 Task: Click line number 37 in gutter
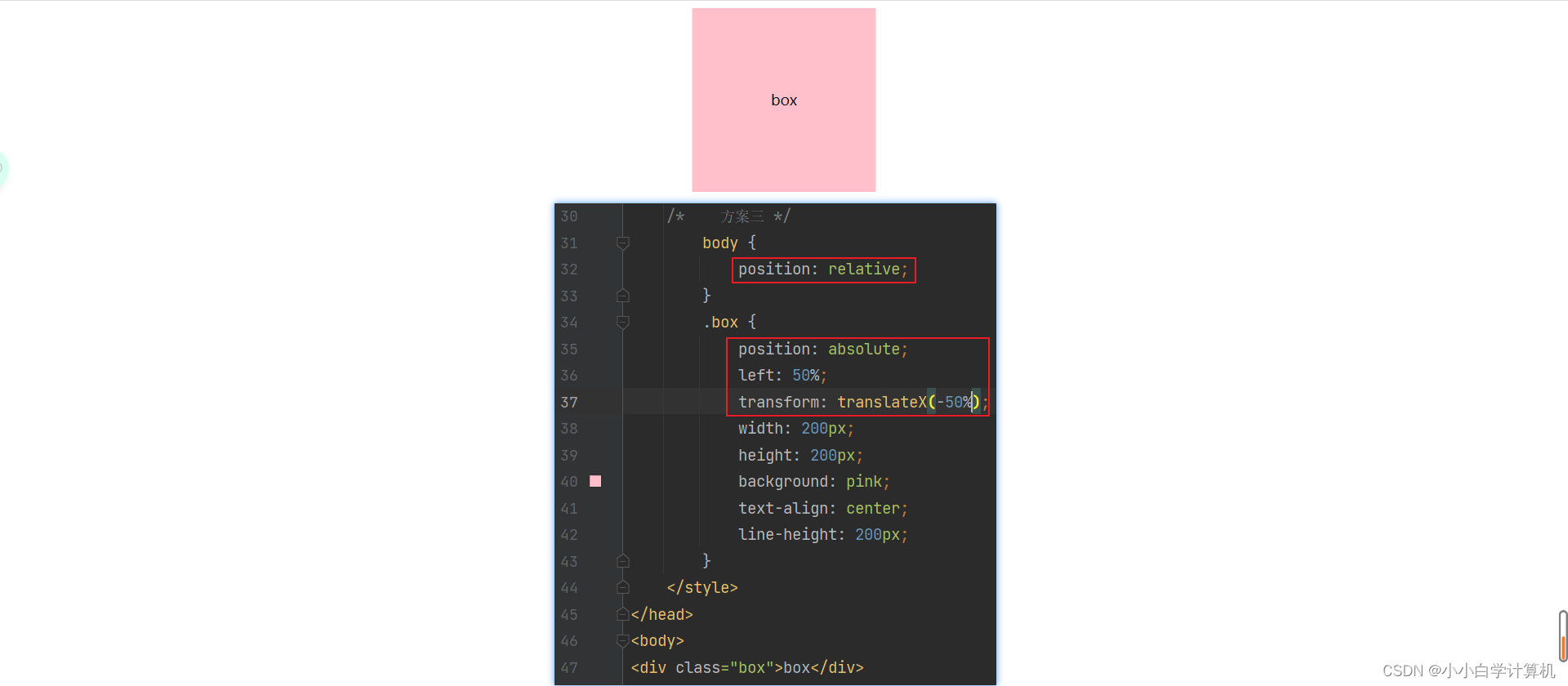(x=569, y=402)
